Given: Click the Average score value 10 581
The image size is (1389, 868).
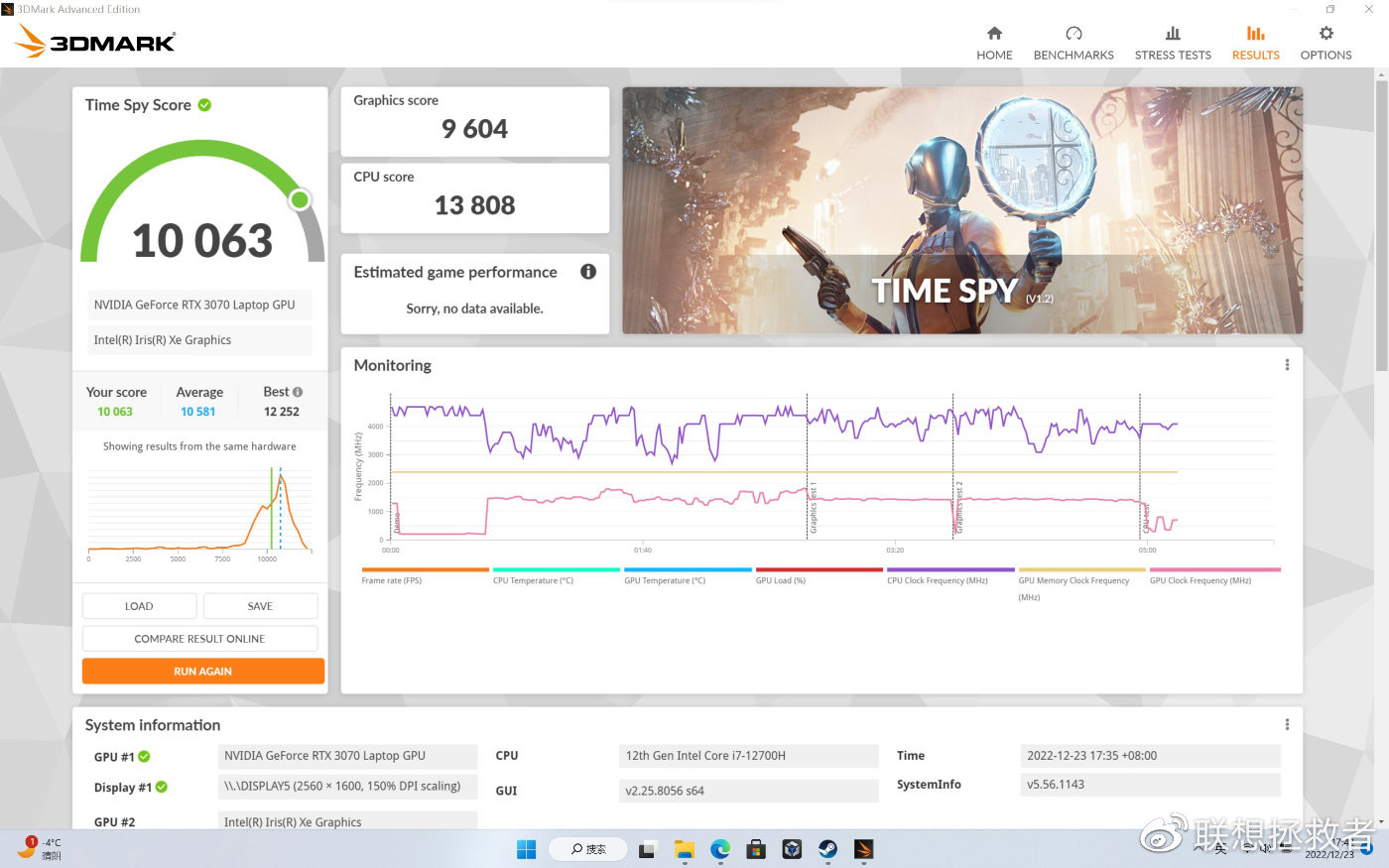Looking at the screenshot, I should (197, 412).
